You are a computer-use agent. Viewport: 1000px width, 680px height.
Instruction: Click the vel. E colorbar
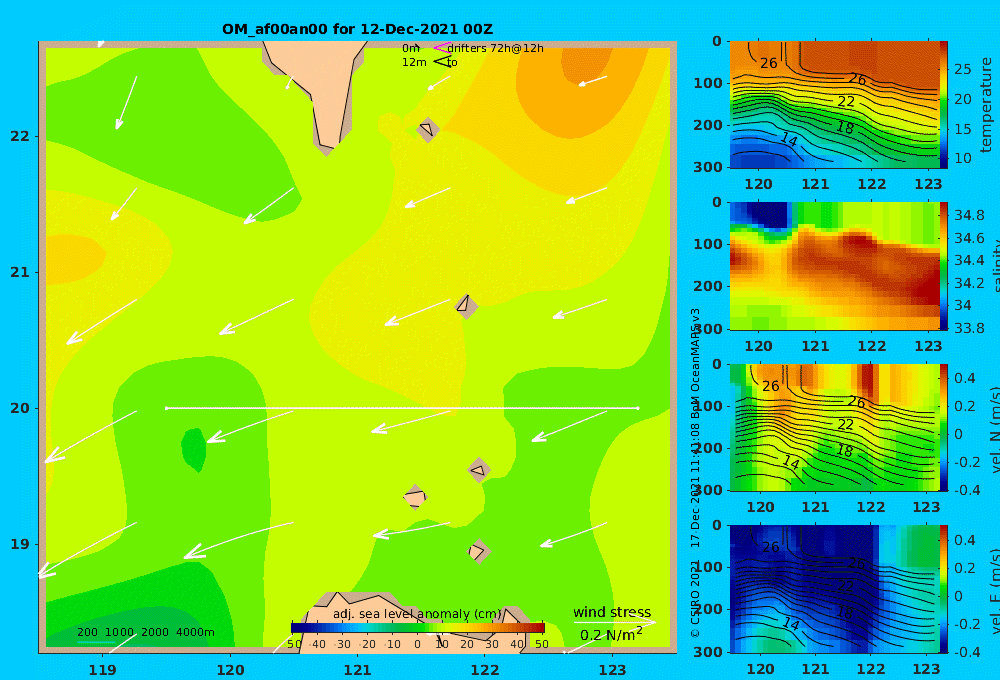pyautogui.click(x=944, y=589)
